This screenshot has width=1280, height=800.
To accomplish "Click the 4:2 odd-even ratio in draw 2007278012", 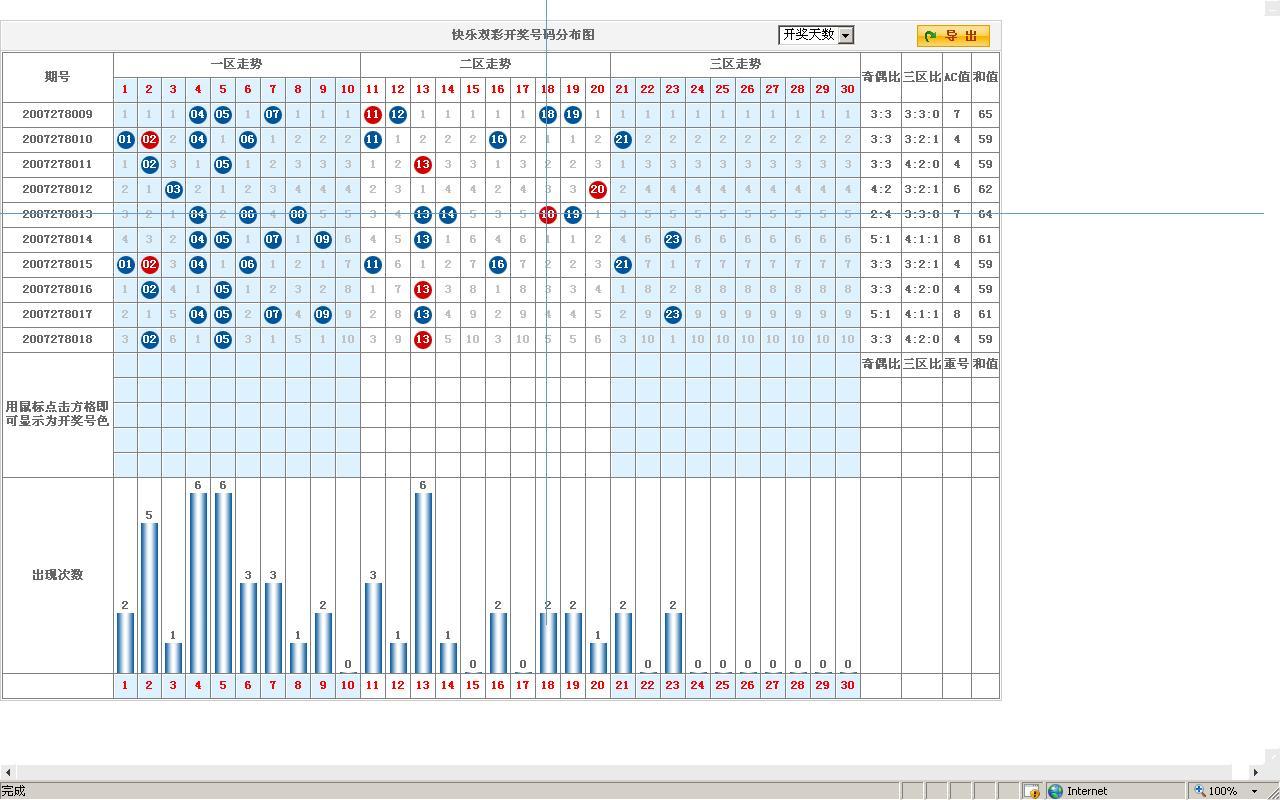I will tap(881, 190).
